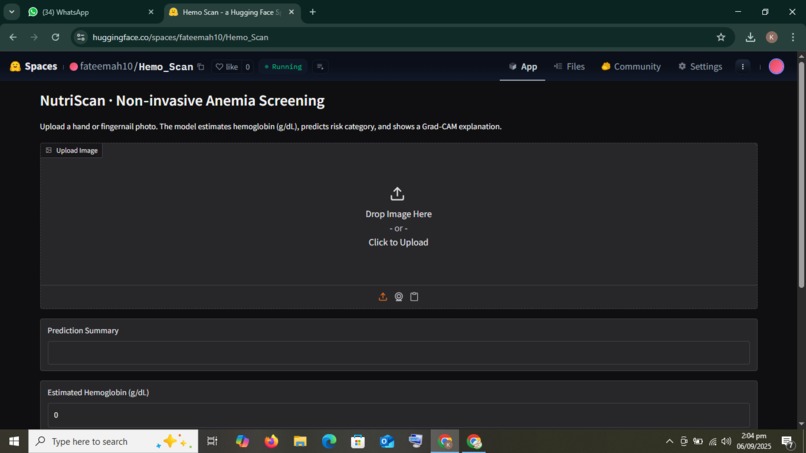The height and width of the screenshot is (453, 806).
Task: Click the Upload Image label
Action: click(71, 150)
